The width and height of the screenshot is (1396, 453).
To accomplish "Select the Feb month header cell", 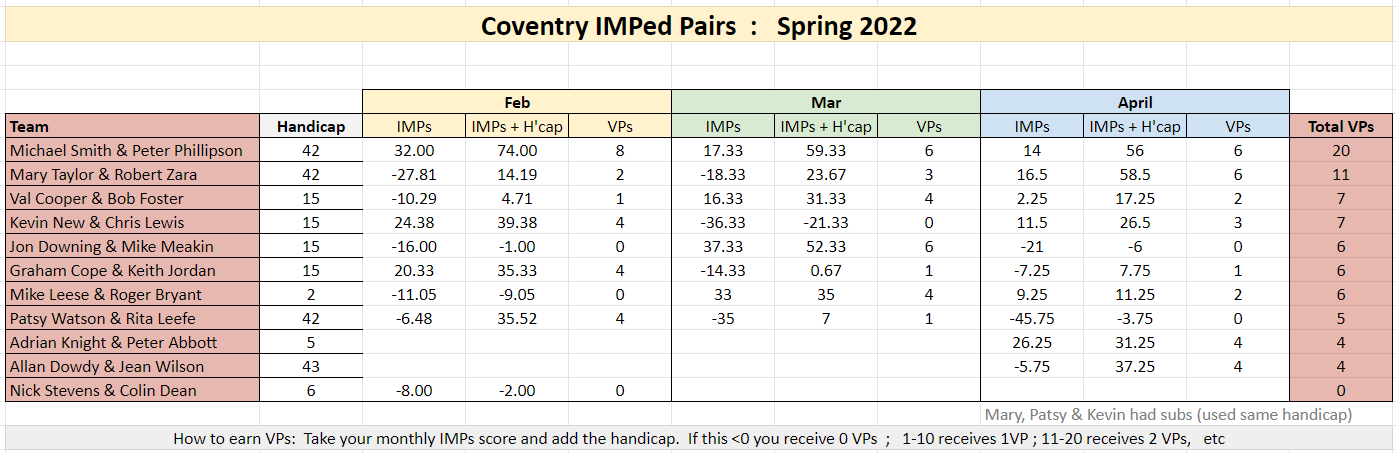I will [516, 102].
